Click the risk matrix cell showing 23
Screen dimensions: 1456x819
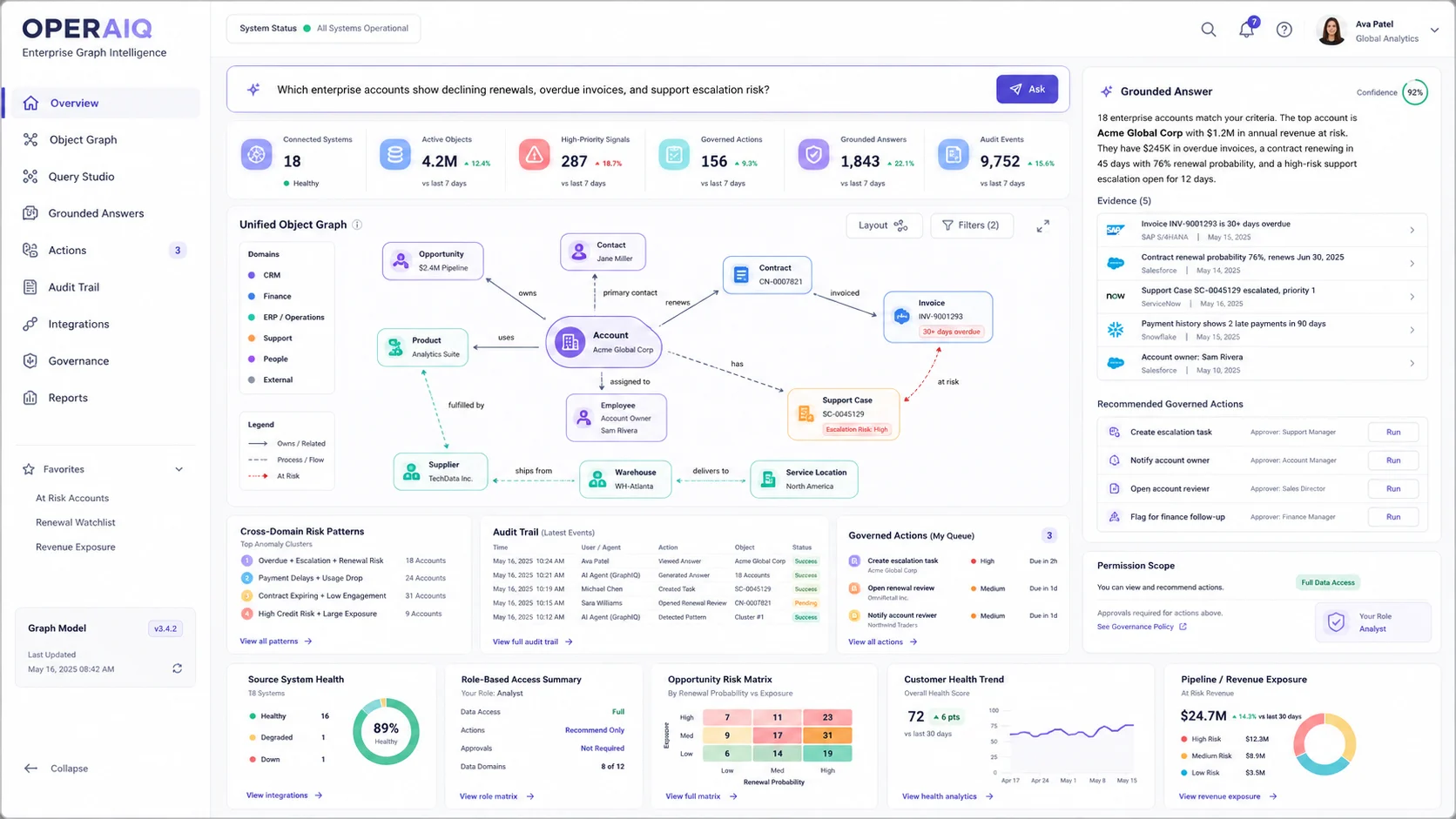tap(827, 717)
